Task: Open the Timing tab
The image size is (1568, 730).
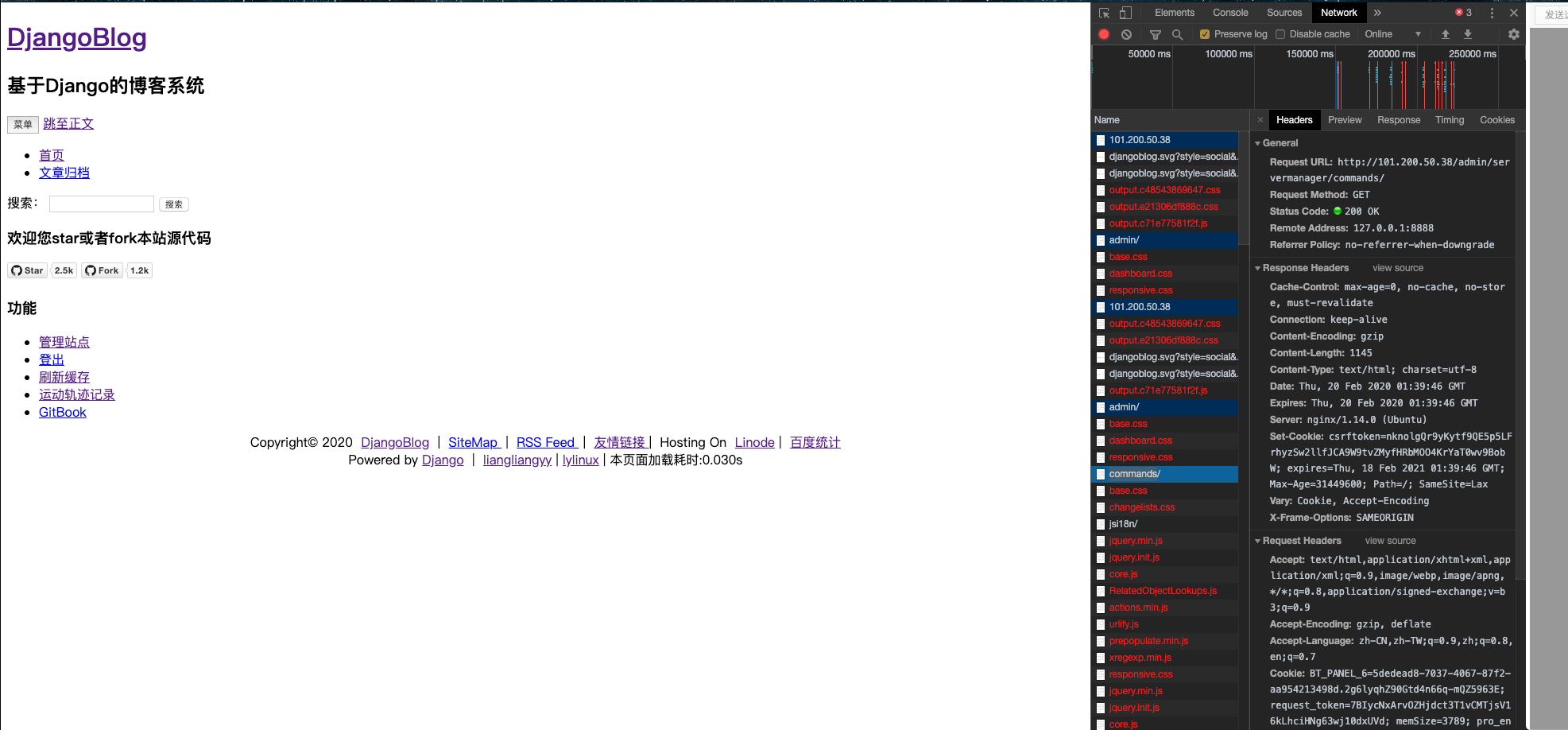Action: point(1450,120)
